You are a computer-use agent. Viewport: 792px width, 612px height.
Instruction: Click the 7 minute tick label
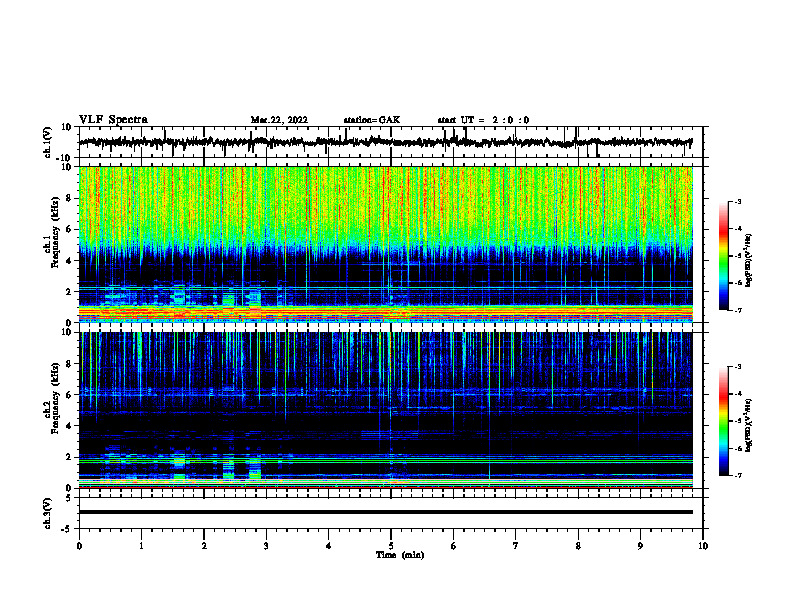(x=516, y=546)
